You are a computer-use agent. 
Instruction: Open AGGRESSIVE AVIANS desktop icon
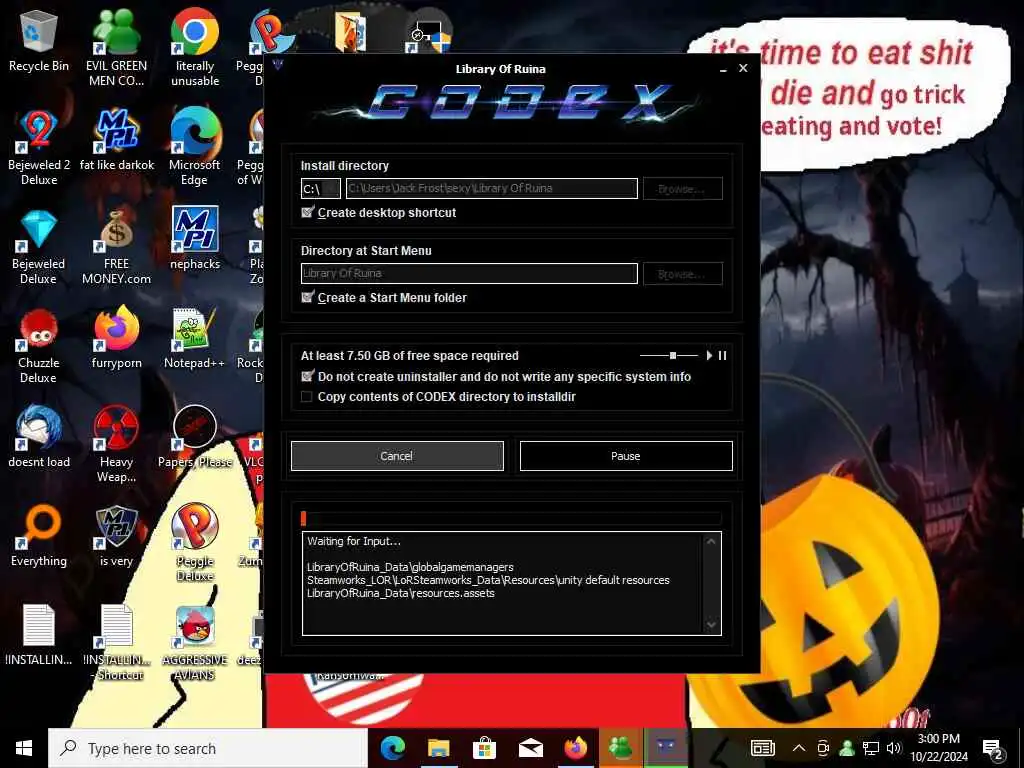tap(195, 643)
